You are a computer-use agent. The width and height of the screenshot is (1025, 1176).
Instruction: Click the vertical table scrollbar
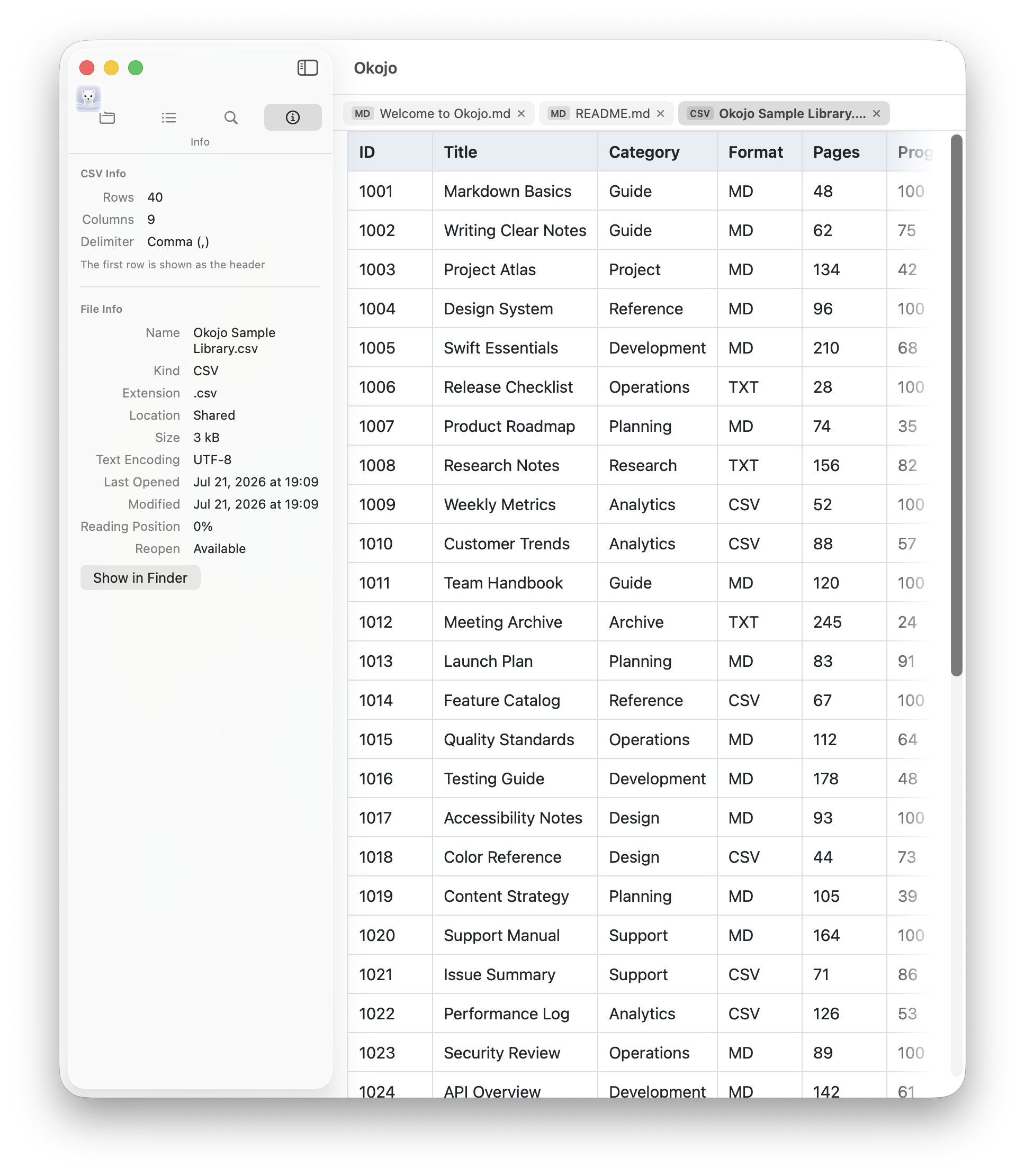956,405
